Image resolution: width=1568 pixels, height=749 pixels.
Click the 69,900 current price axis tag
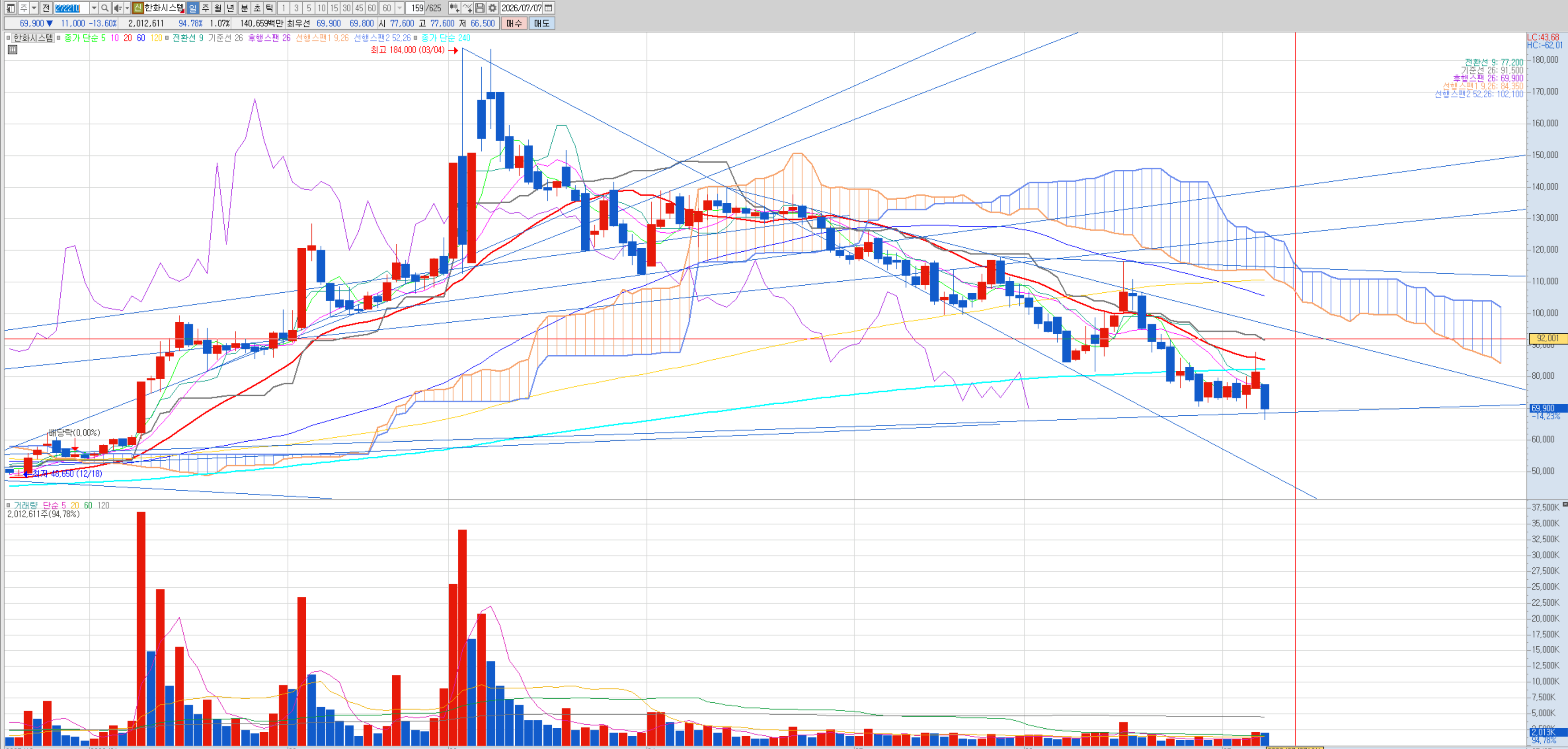1548,409
